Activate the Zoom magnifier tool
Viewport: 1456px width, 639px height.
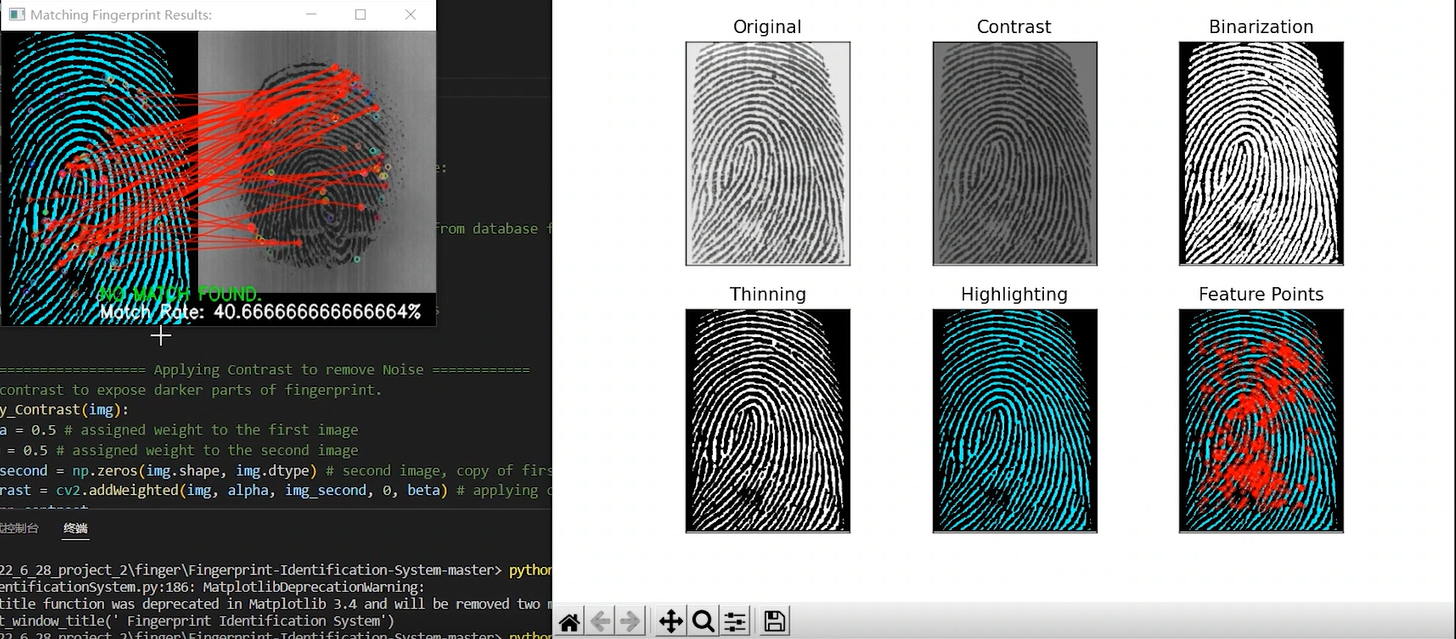click(x=703, y=622)
